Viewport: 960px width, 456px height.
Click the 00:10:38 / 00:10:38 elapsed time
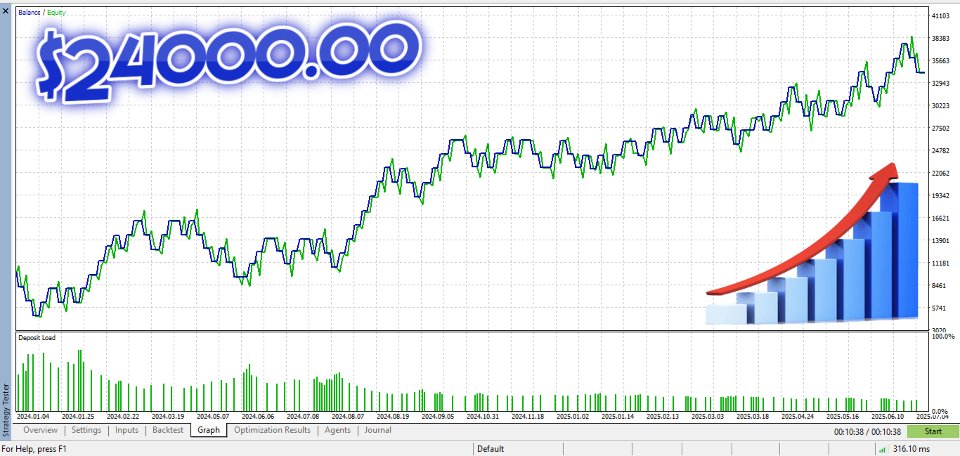coord(867,432)
